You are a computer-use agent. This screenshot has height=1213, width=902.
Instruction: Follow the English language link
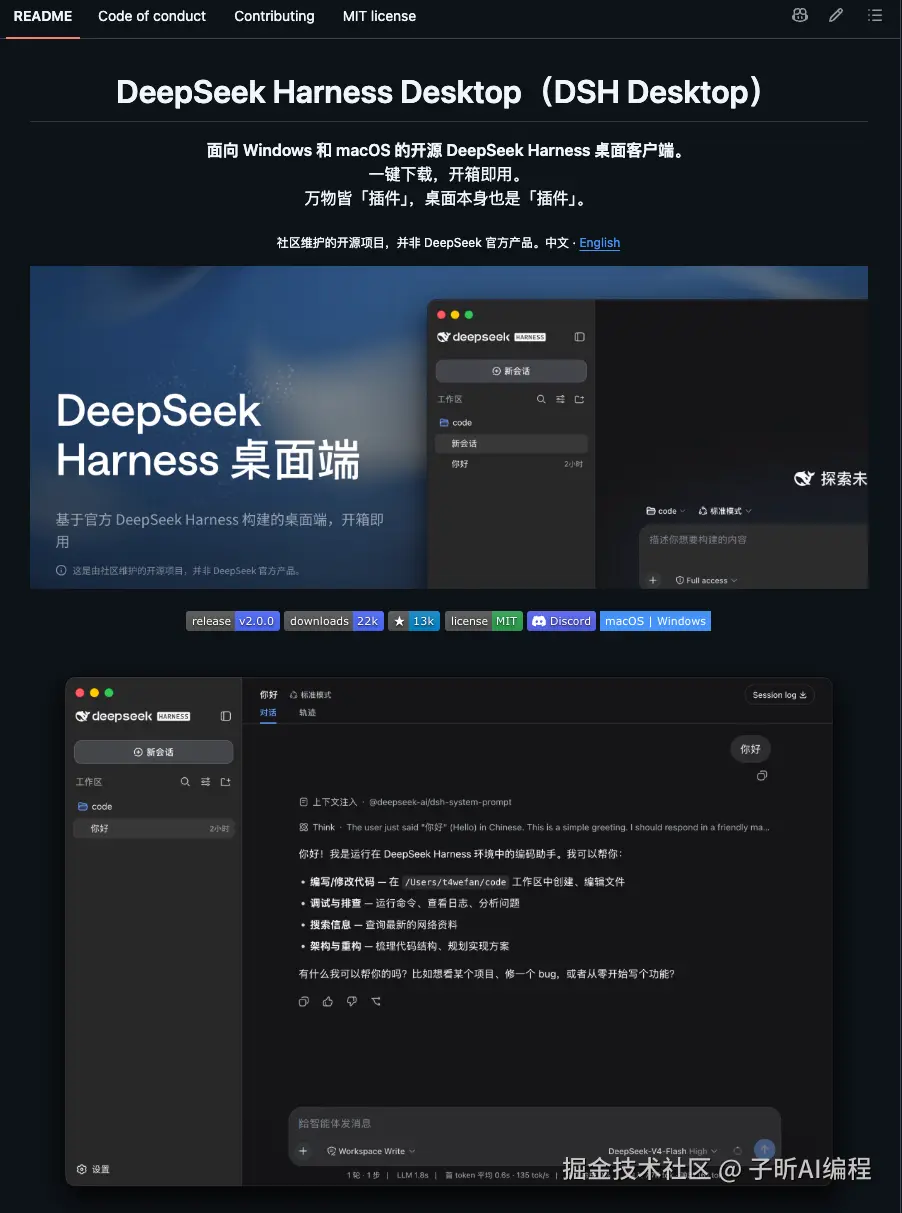click(x=600, y=243)
